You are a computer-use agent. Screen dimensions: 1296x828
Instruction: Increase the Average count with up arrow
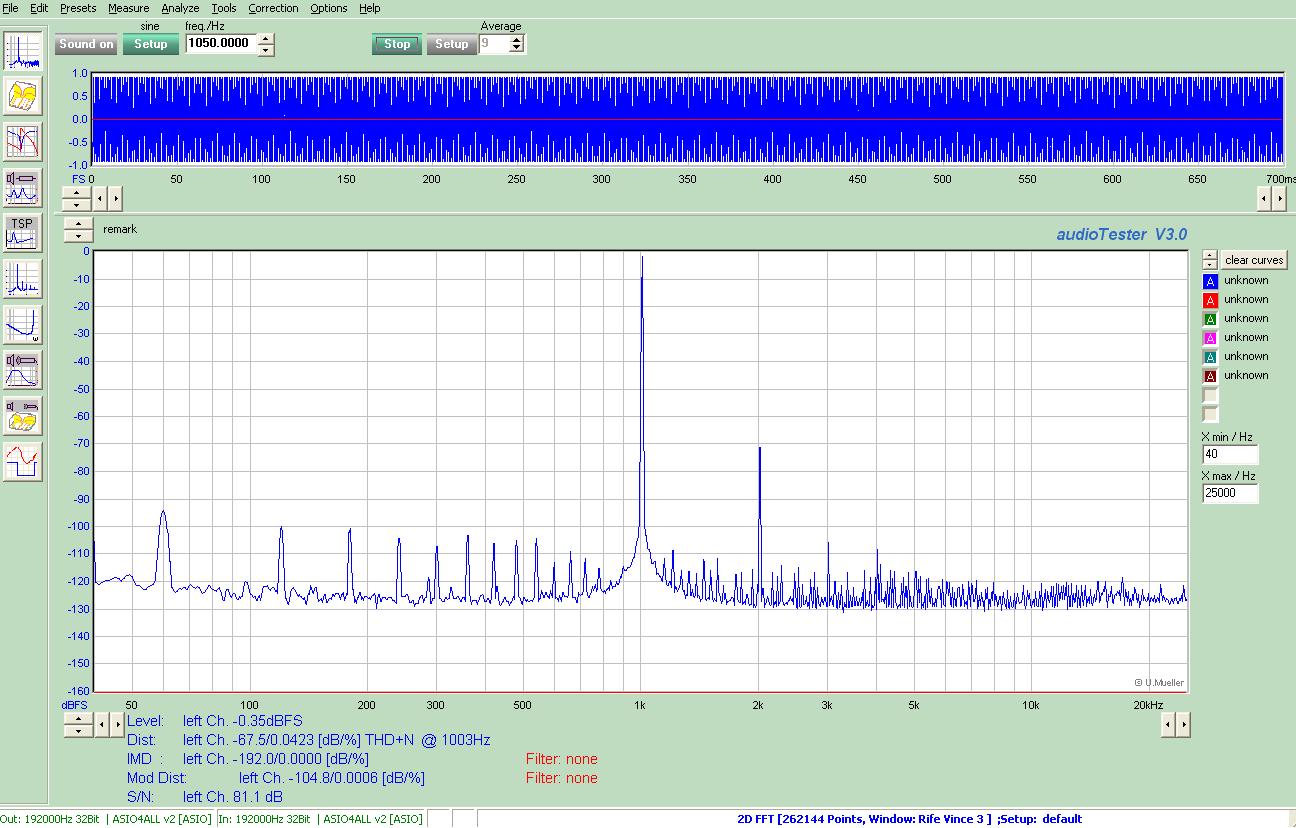coord(516,39)
